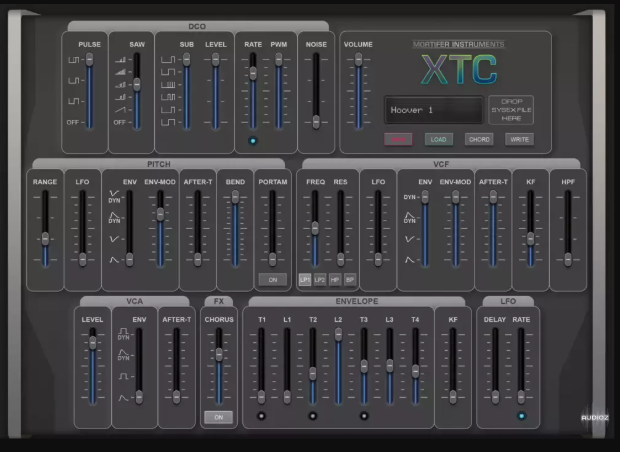
Task: Open the CHORD function button
Action: (x=479, y=139)
